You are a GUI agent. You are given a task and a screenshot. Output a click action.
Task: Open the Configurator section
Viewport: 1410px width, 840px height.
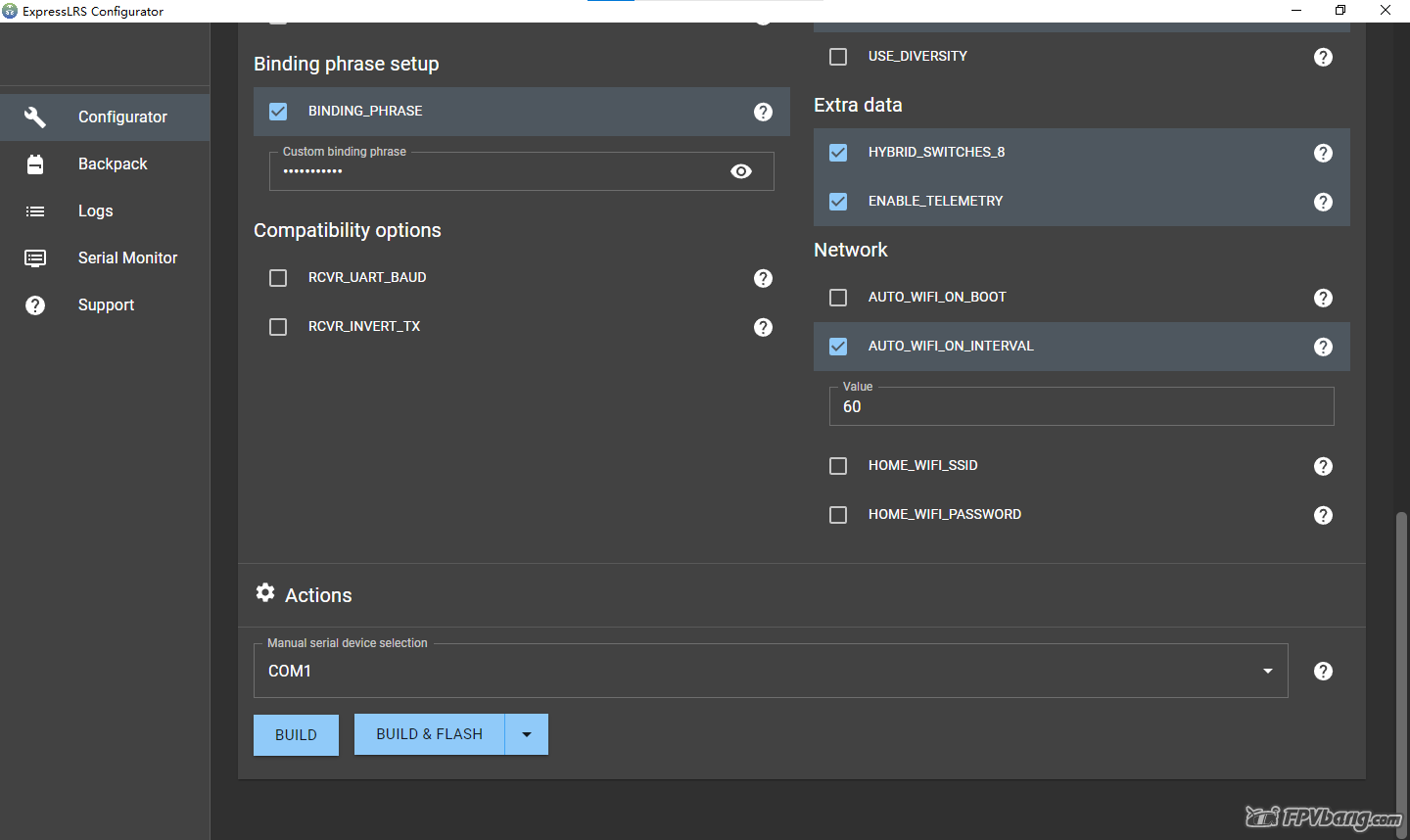coord(105,117)
